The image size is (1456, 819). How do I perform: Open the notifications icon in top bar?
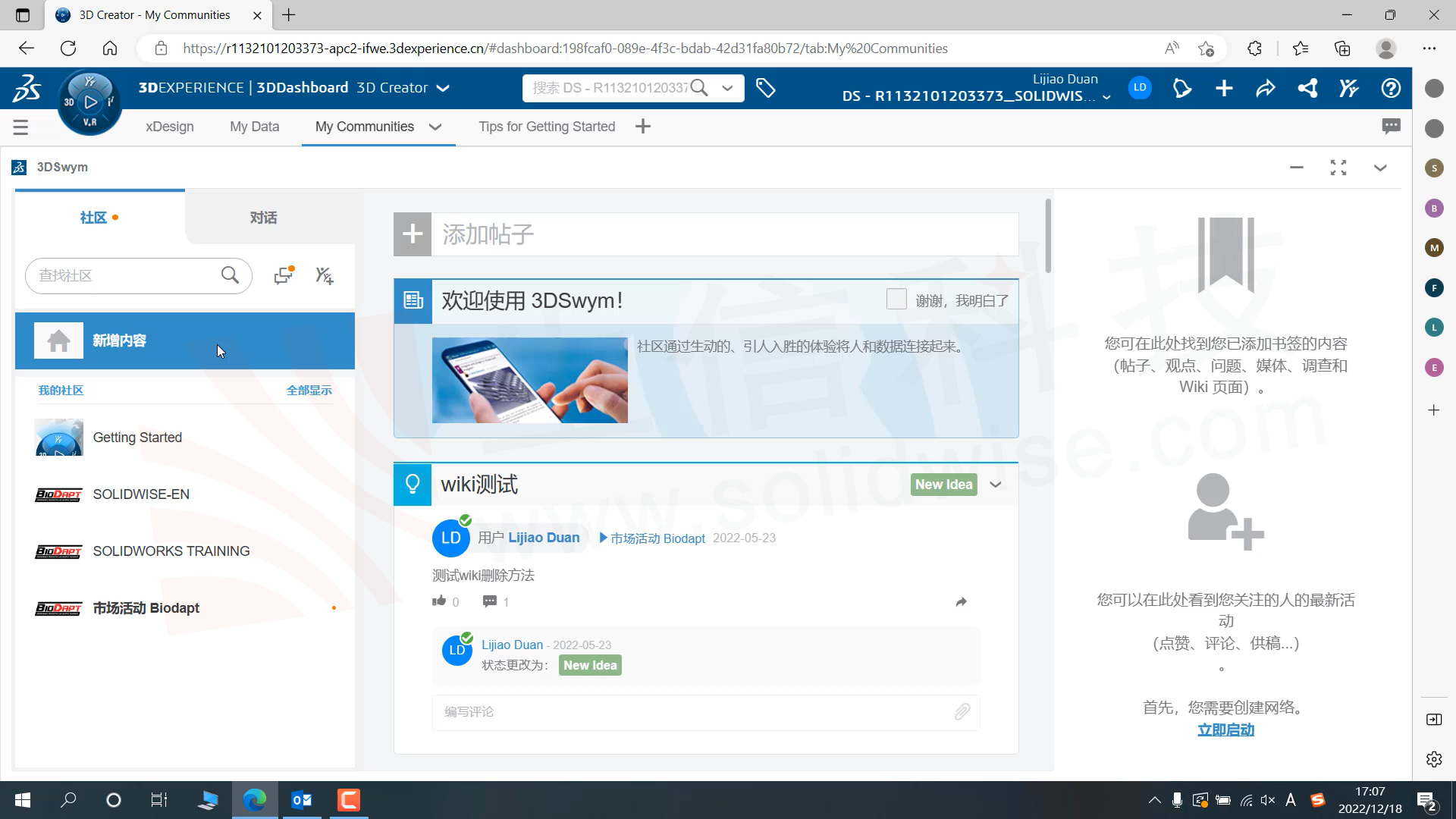1182,88
